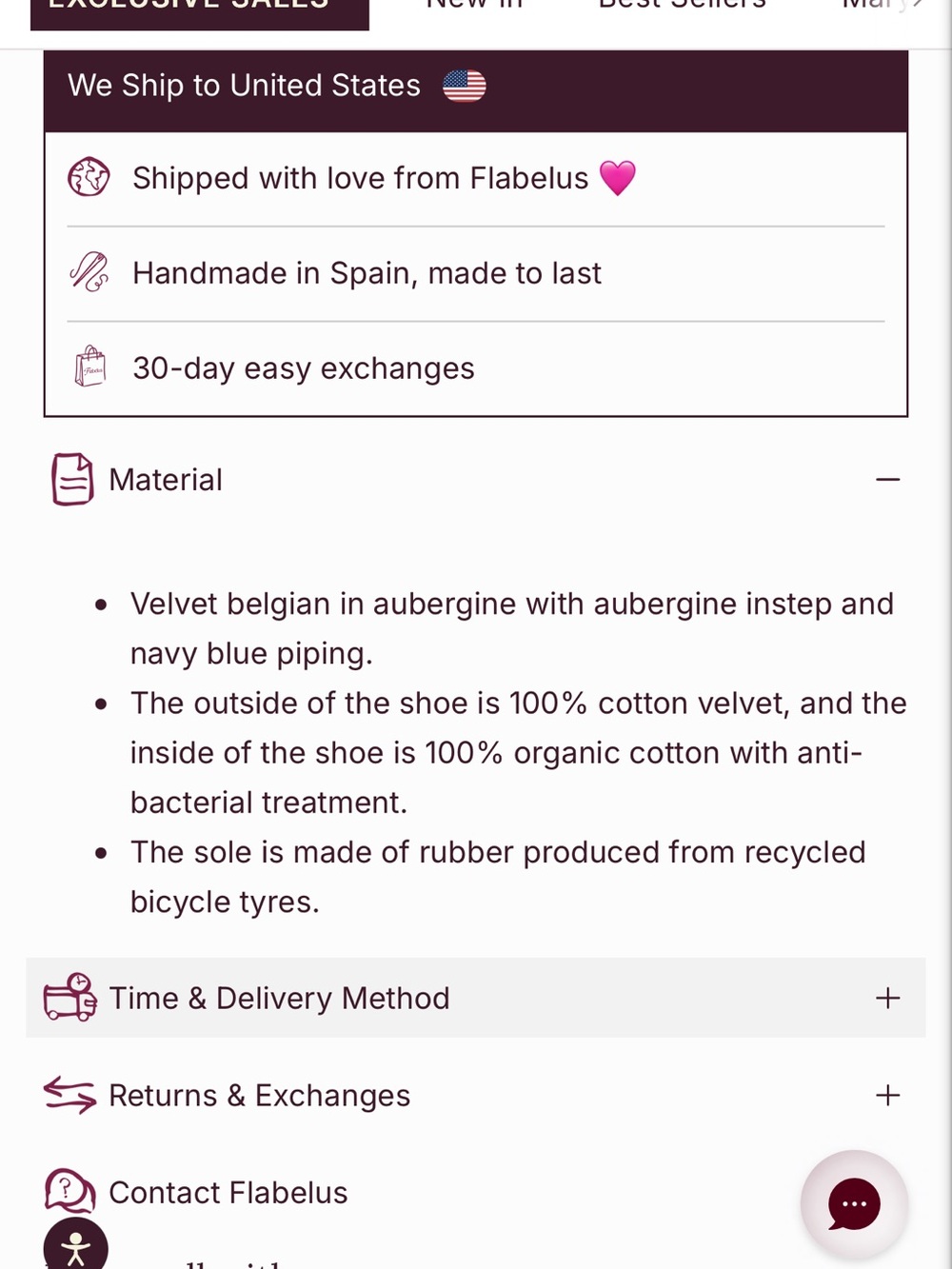Go to the Best Sellers tab

tap(682, 6)
